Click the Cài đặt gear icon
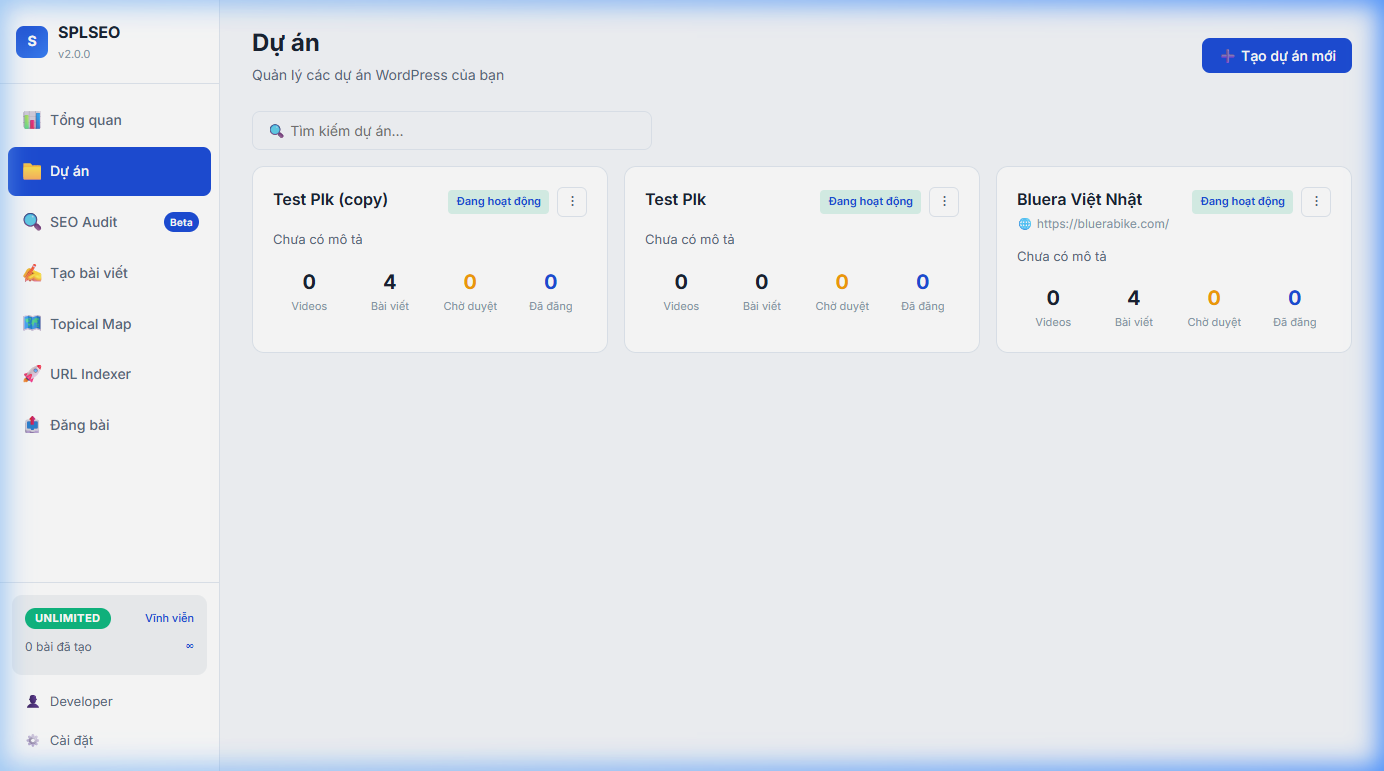1384x771 pixels. click(x=33, y=741)
